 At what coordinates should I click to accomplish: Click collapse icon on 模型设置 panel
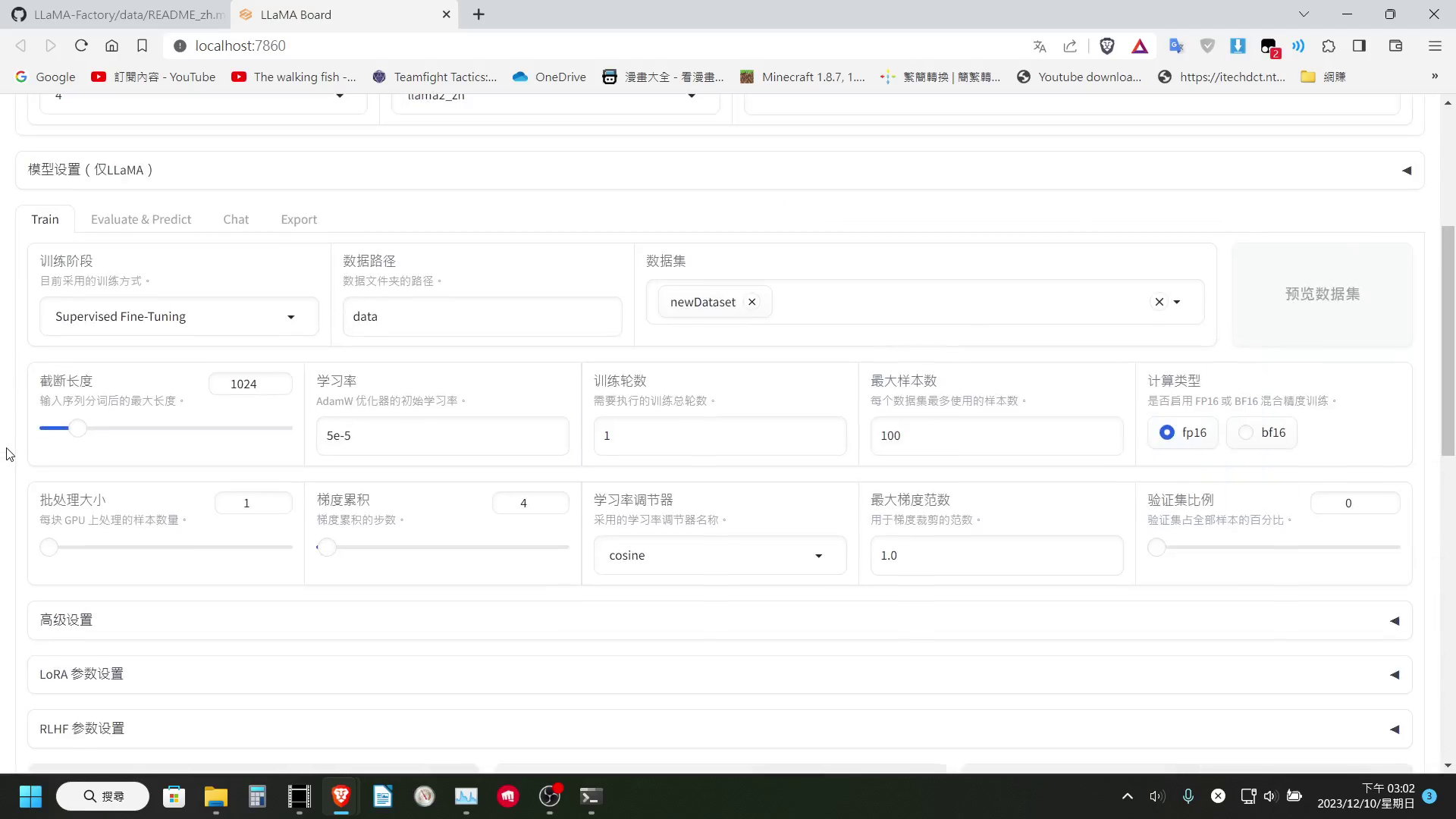pyautogui.click(x=1405, y=170)
